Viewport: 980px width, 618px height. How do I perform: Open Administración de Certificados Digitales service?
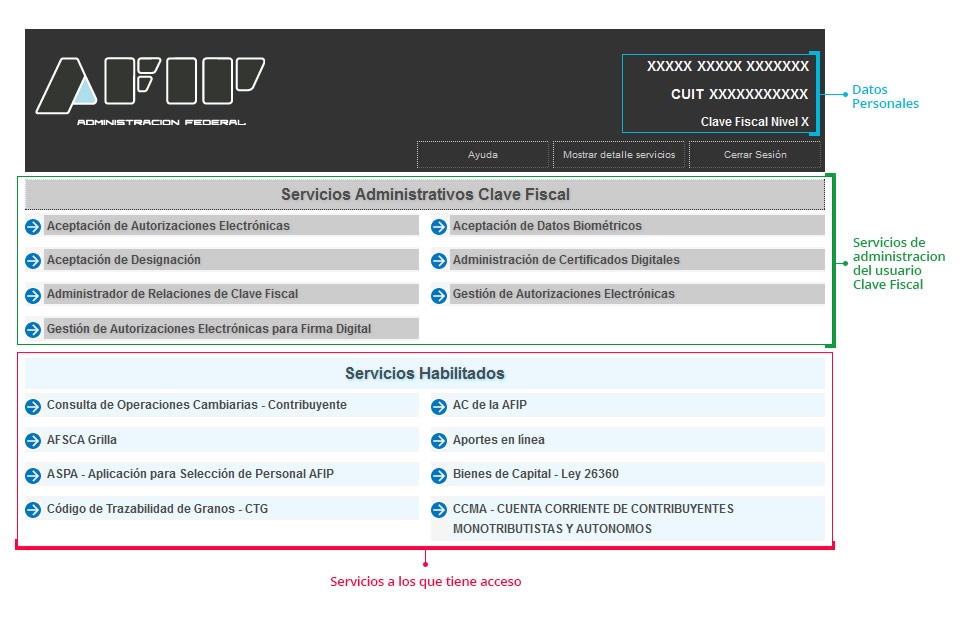click(566, 260)
